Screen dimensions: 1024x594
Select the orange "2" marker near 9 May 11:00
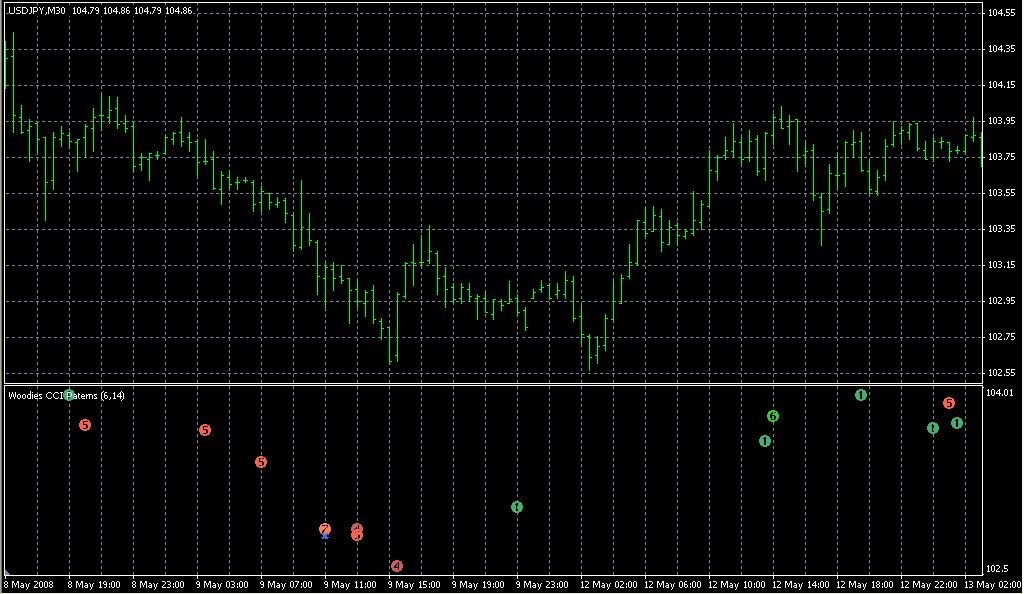pyautogui.click(x=325, y=529)
